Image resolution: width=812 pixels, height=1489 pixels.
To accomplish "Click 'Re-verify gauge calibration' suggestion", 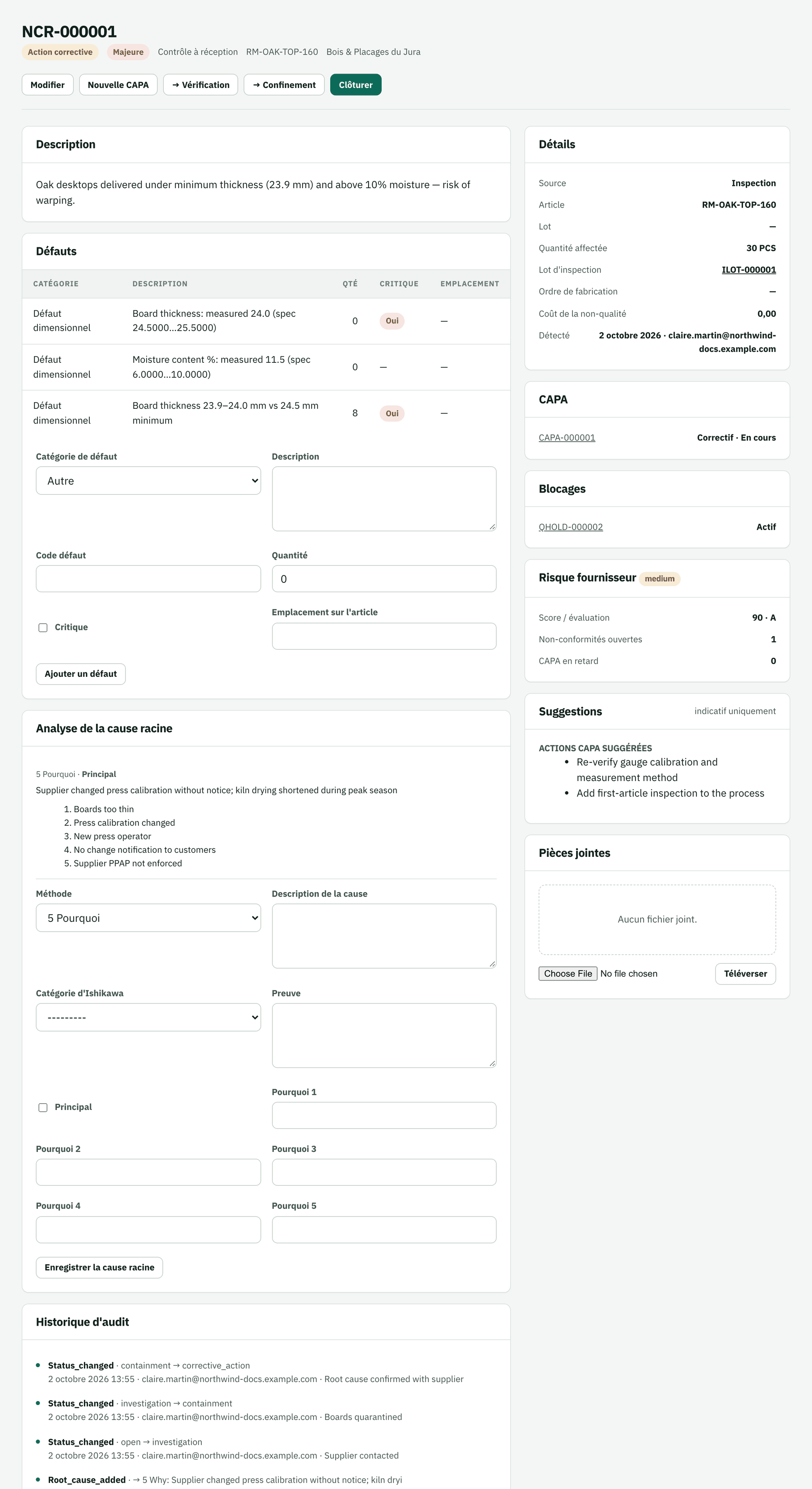I will 647,770.
